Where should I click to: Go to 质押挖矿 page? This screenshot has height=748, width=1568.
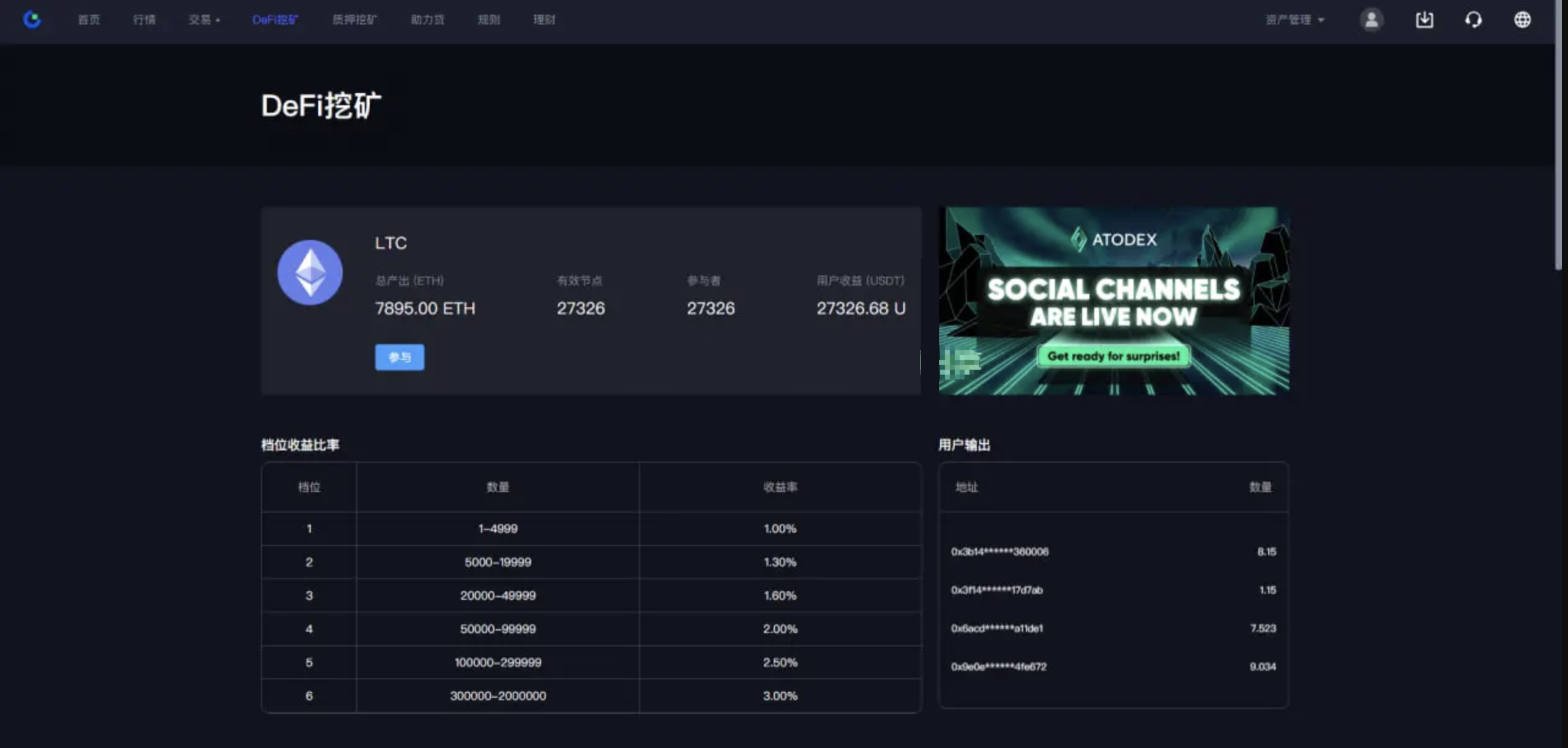[354, 20]
